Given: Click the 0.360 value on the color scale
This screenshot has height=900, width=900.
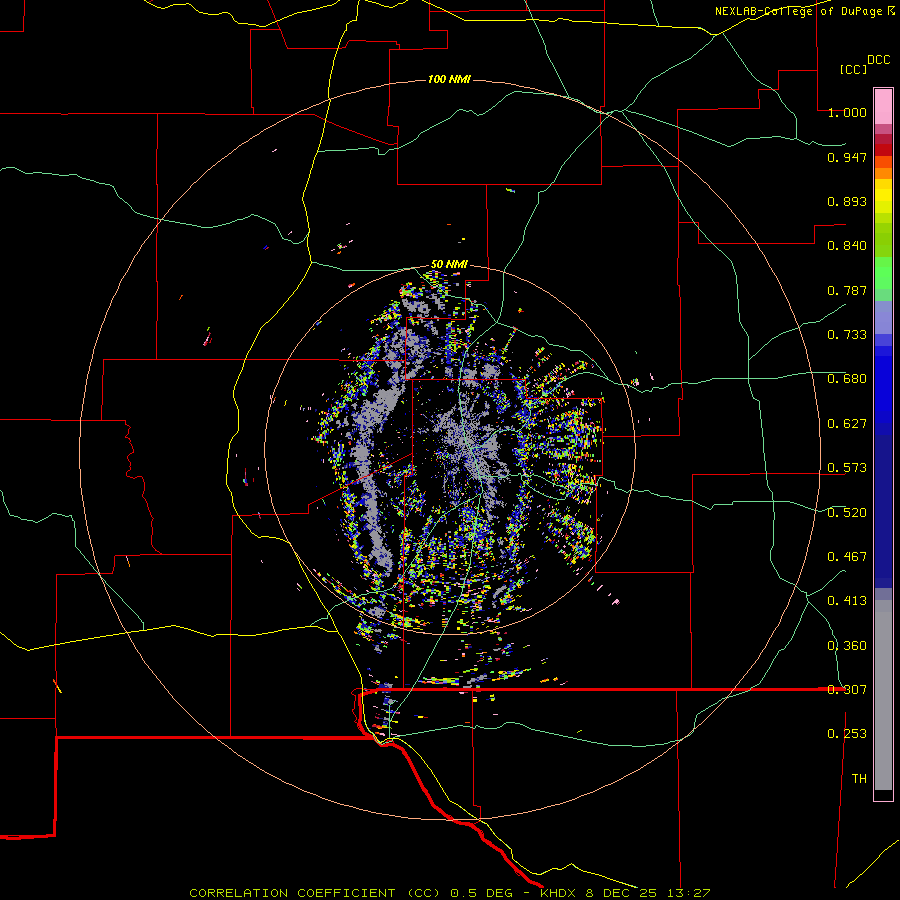Looking at the screenshot, I should pyautogui.click(x=847, y=646).
